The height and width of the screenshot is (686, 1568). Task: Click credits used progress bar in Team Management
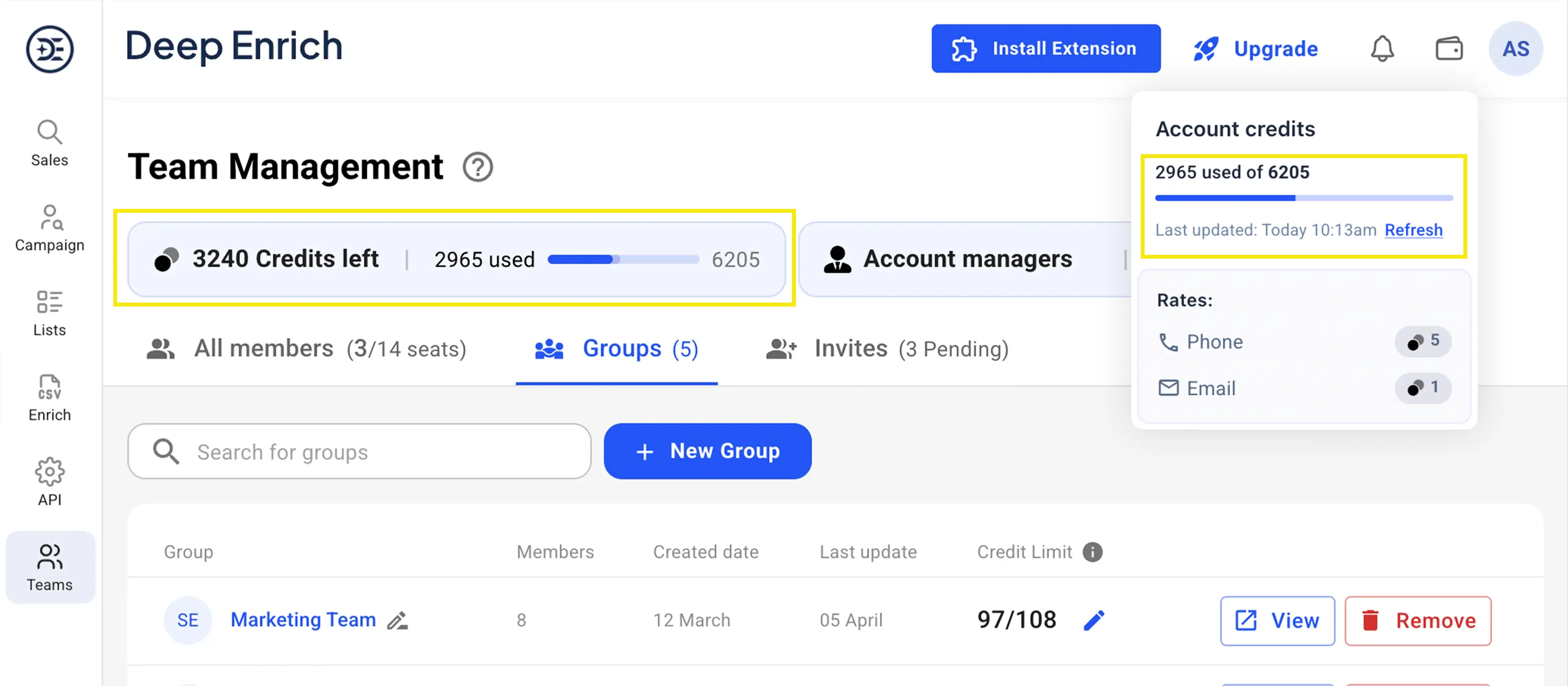[x=623, y=260]
